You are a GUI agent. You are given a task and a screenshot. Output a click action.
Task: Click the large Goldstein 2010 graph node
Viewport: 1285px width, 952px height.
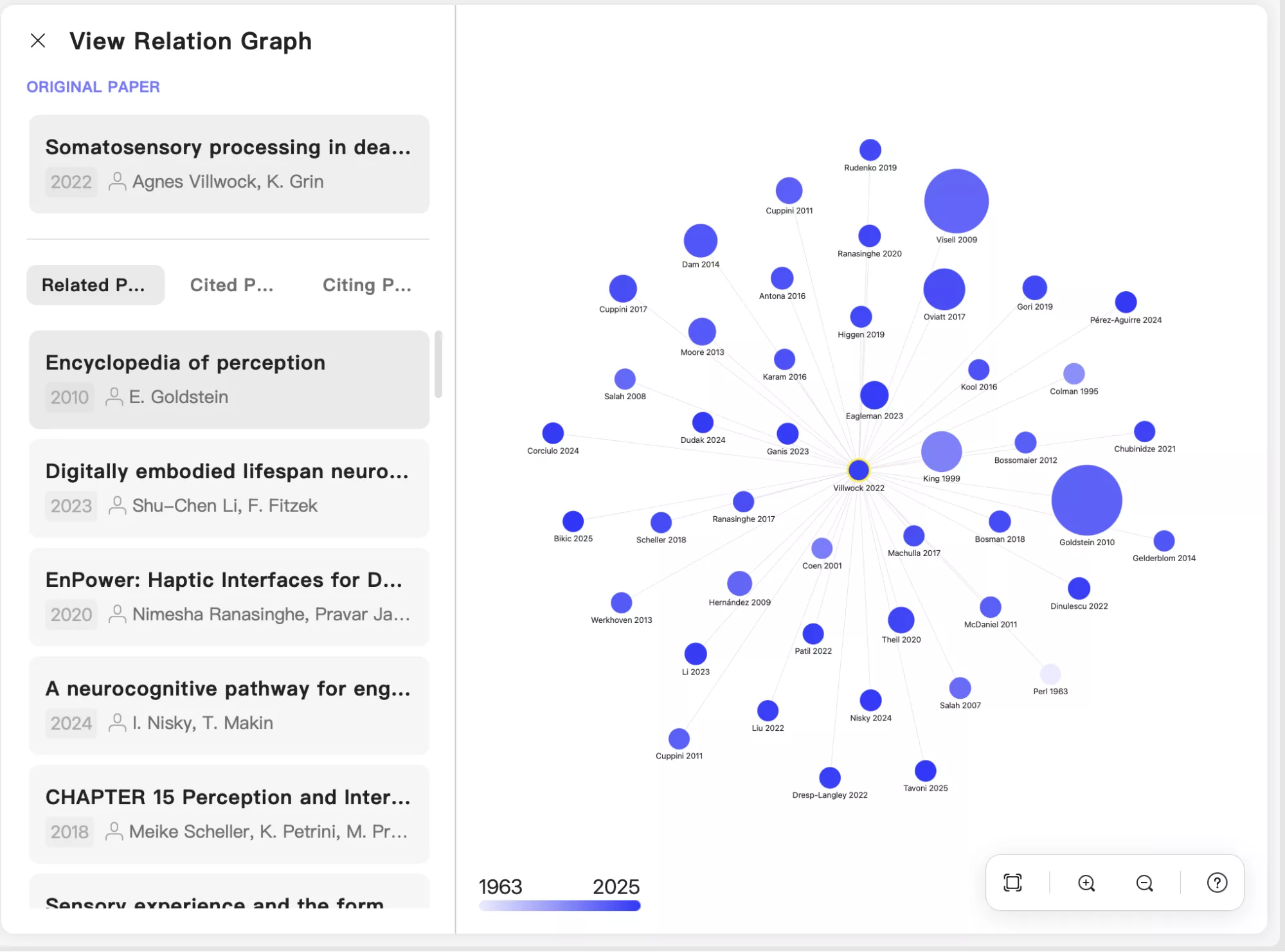tap(1086, 499)
